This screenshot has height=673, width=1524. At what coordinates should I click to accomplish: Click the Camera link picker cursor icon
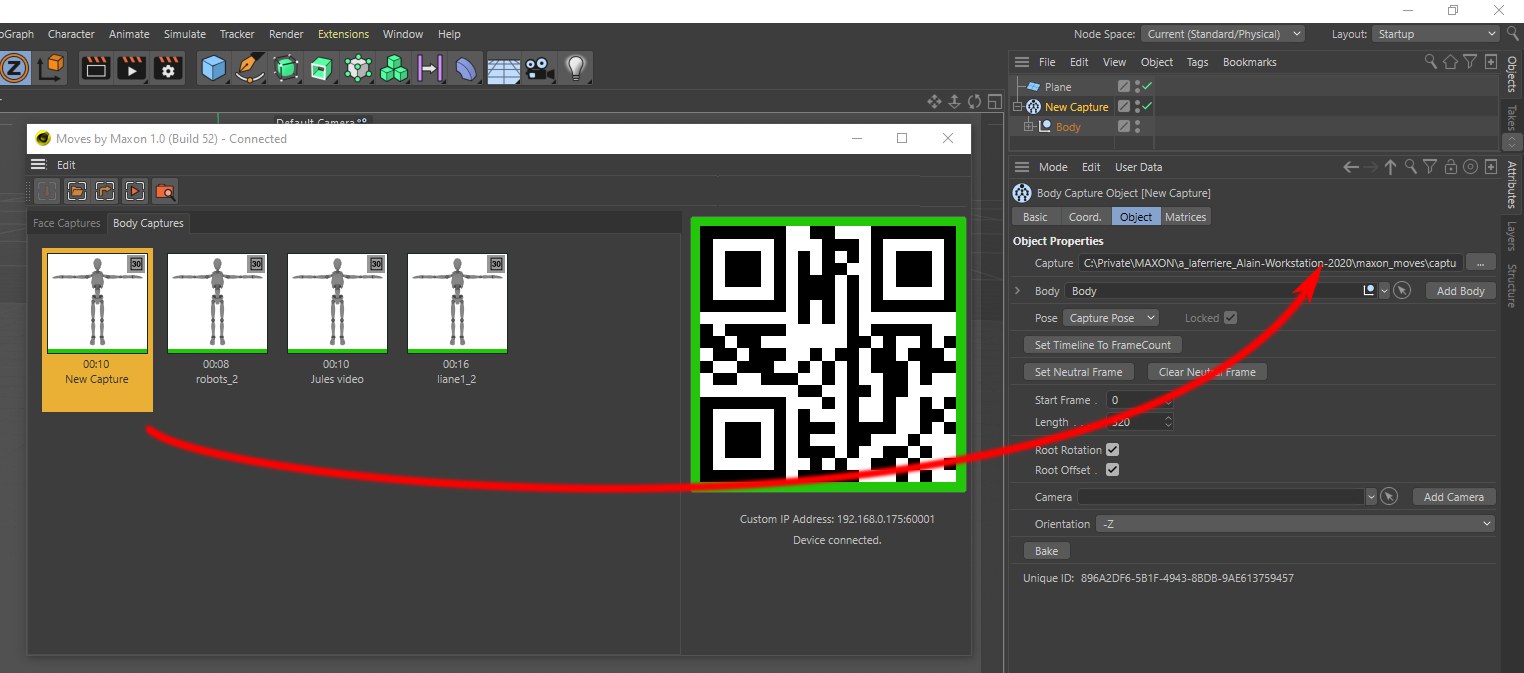point(1388,497)
